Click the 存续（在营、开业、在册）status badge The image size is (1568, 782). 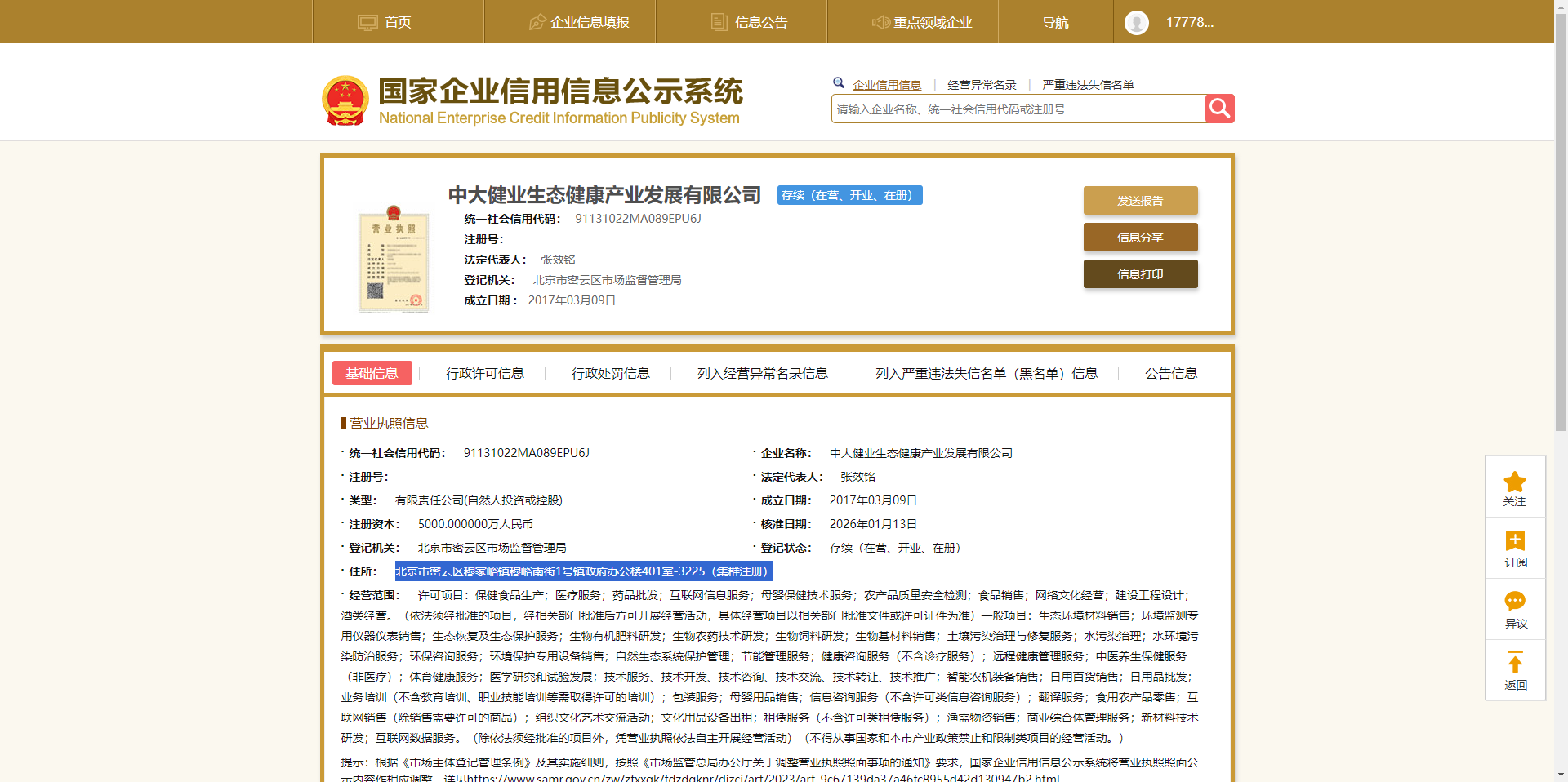pos(850,195)
